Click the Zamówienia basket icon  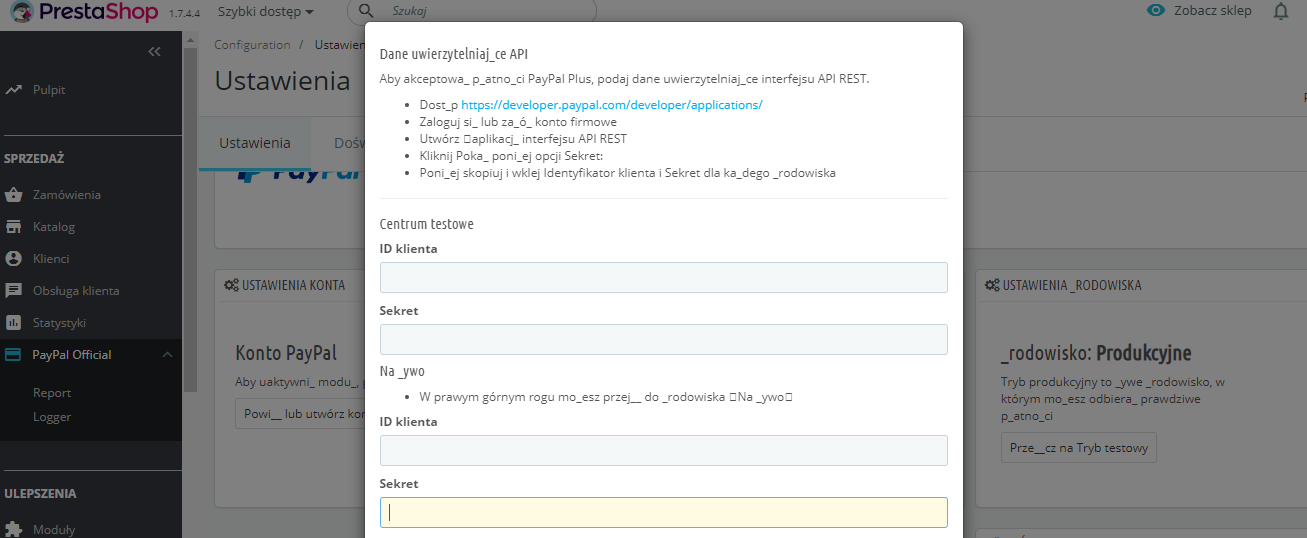tap(14, 195)
